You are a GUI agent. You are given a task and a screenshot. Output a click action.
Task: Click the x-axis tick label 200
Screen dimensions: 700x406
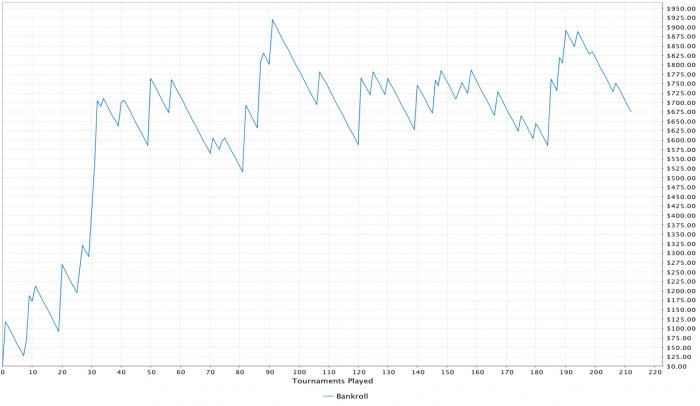(x=596, y=372)
